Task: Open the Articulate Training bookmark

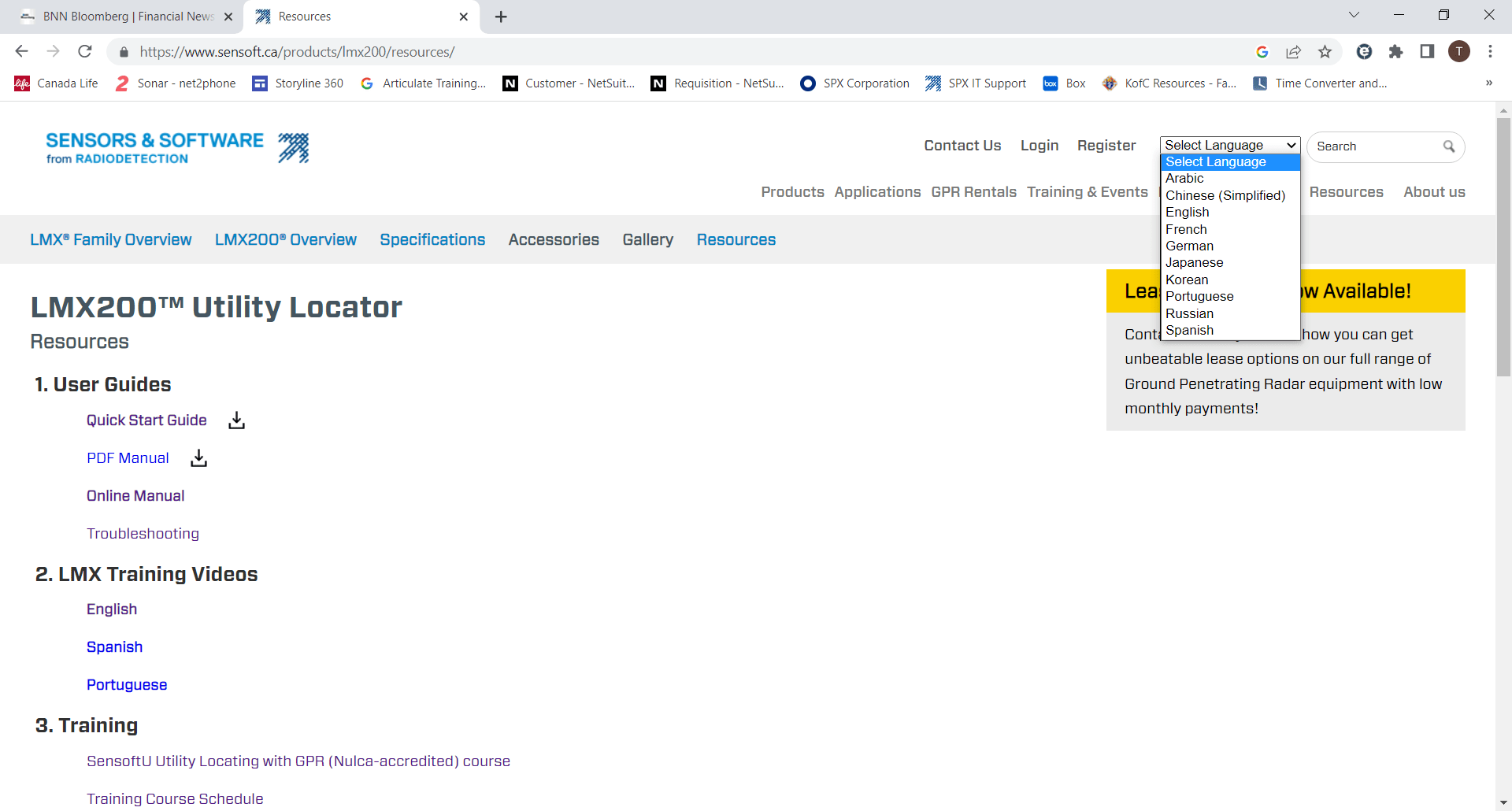Action: coord(422,83)
